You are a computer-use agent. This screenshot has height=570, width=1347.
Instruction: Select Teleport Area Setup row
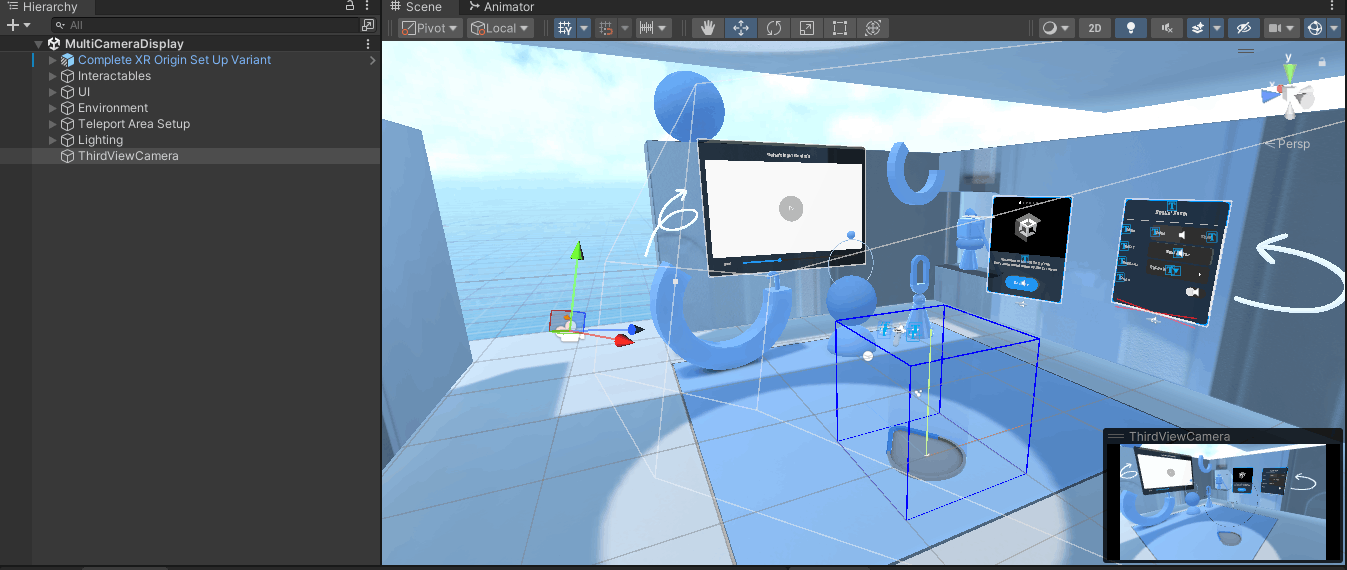190,124
